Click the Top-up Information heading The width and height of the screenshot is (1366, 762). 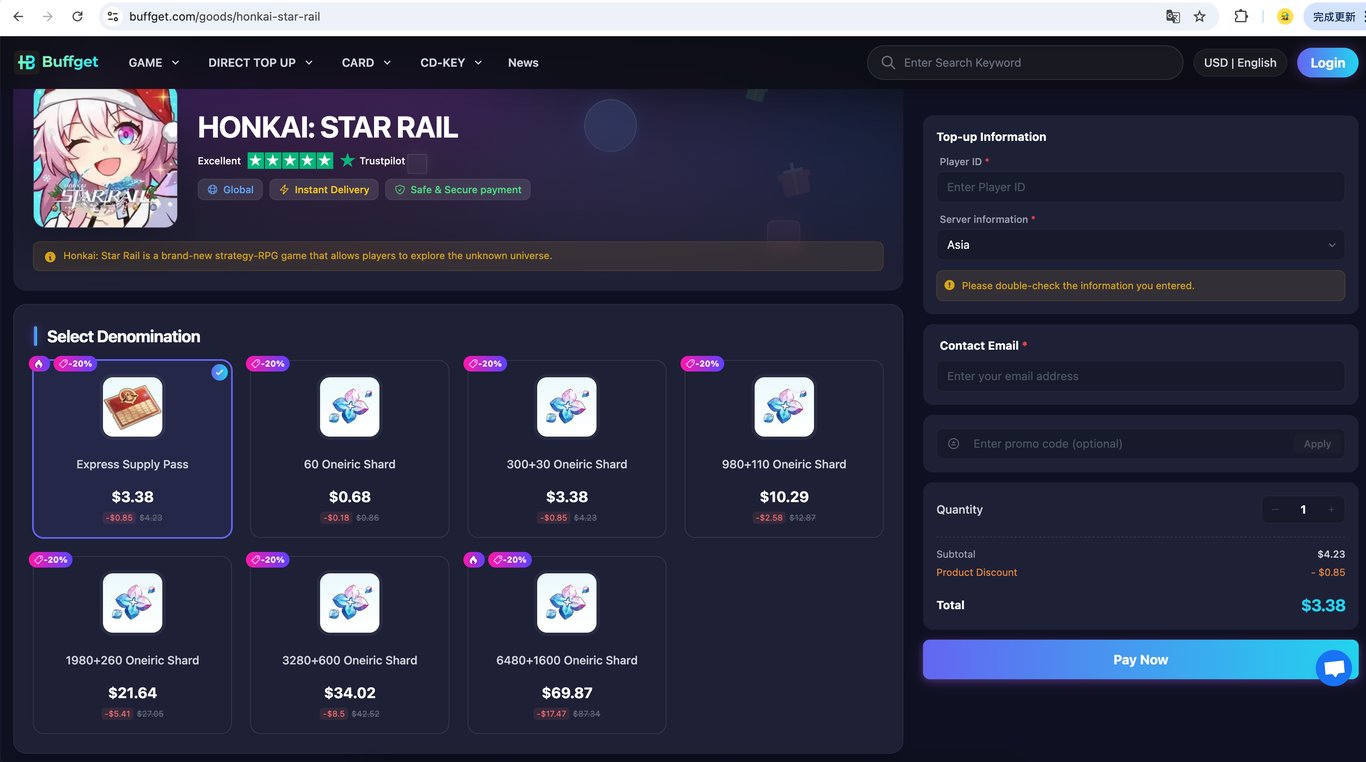991,137
